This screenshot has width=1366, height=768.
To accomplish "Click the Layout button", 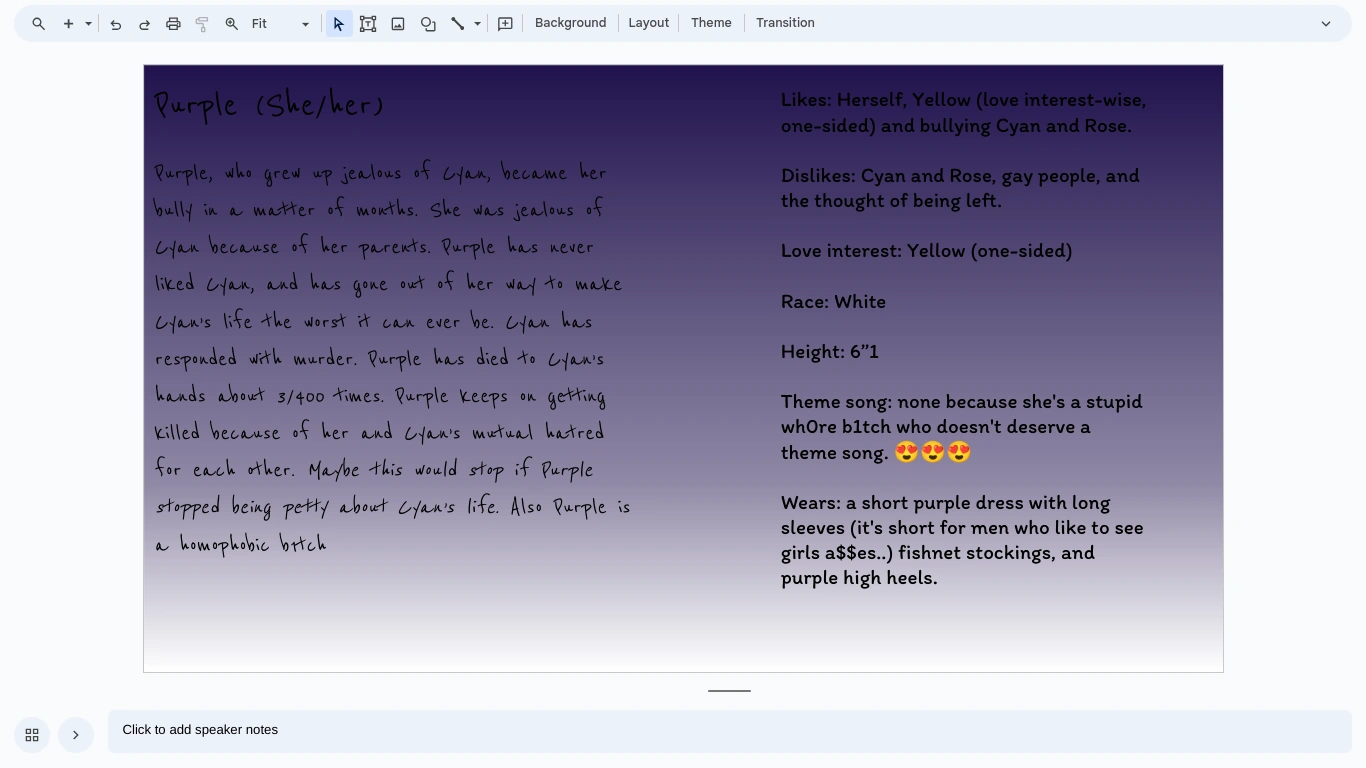I will coord(648,22).
